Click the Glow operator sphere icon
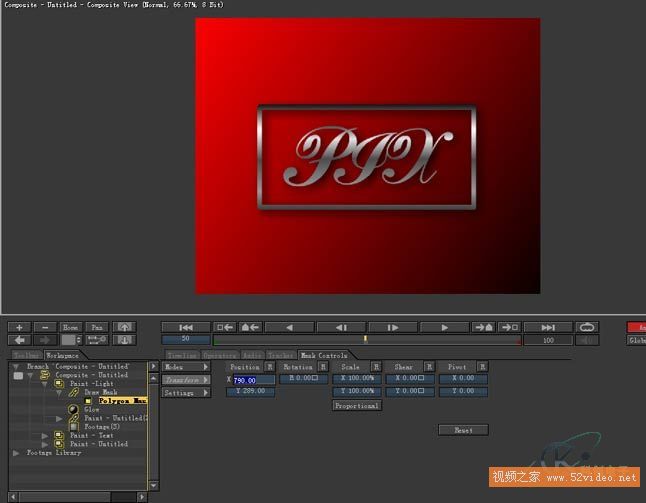Screen dimensions: 646x503 pos(74,409)
